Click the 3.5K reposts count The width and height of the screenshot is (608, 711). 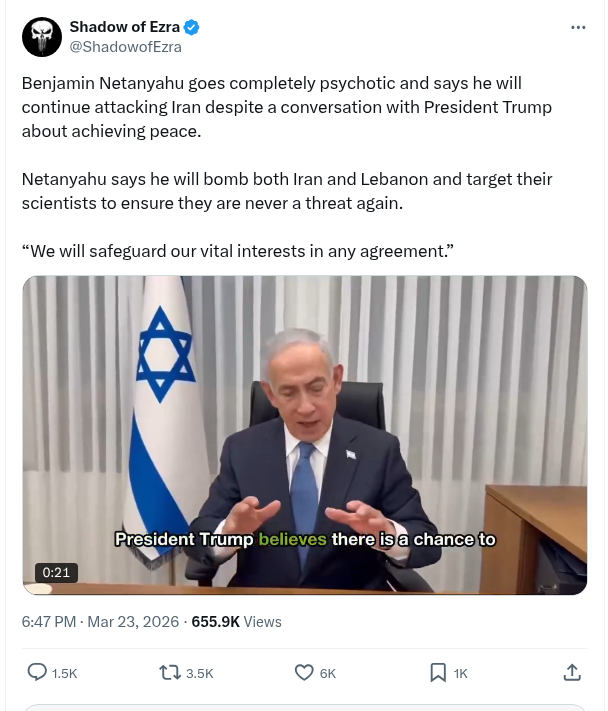pos(199,673)
